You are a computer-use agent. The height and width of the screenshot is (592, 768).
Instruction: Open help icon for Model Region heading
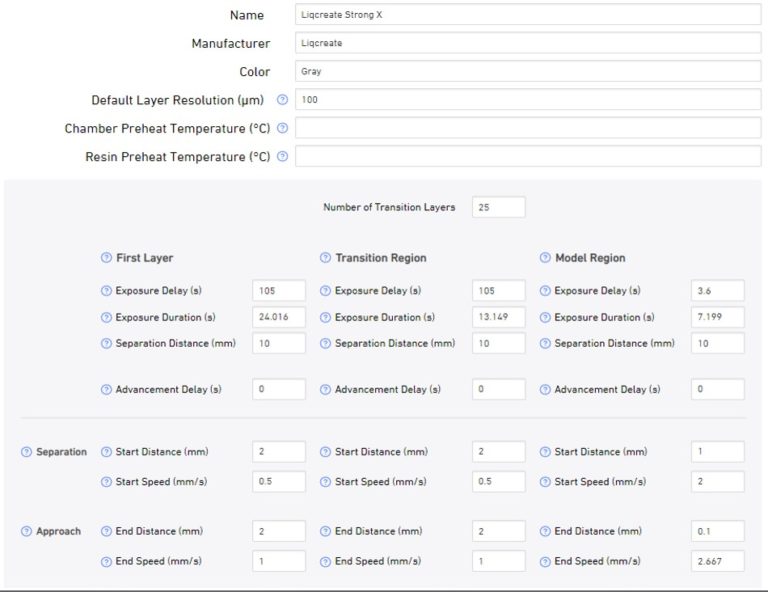(x=545, y=258)
